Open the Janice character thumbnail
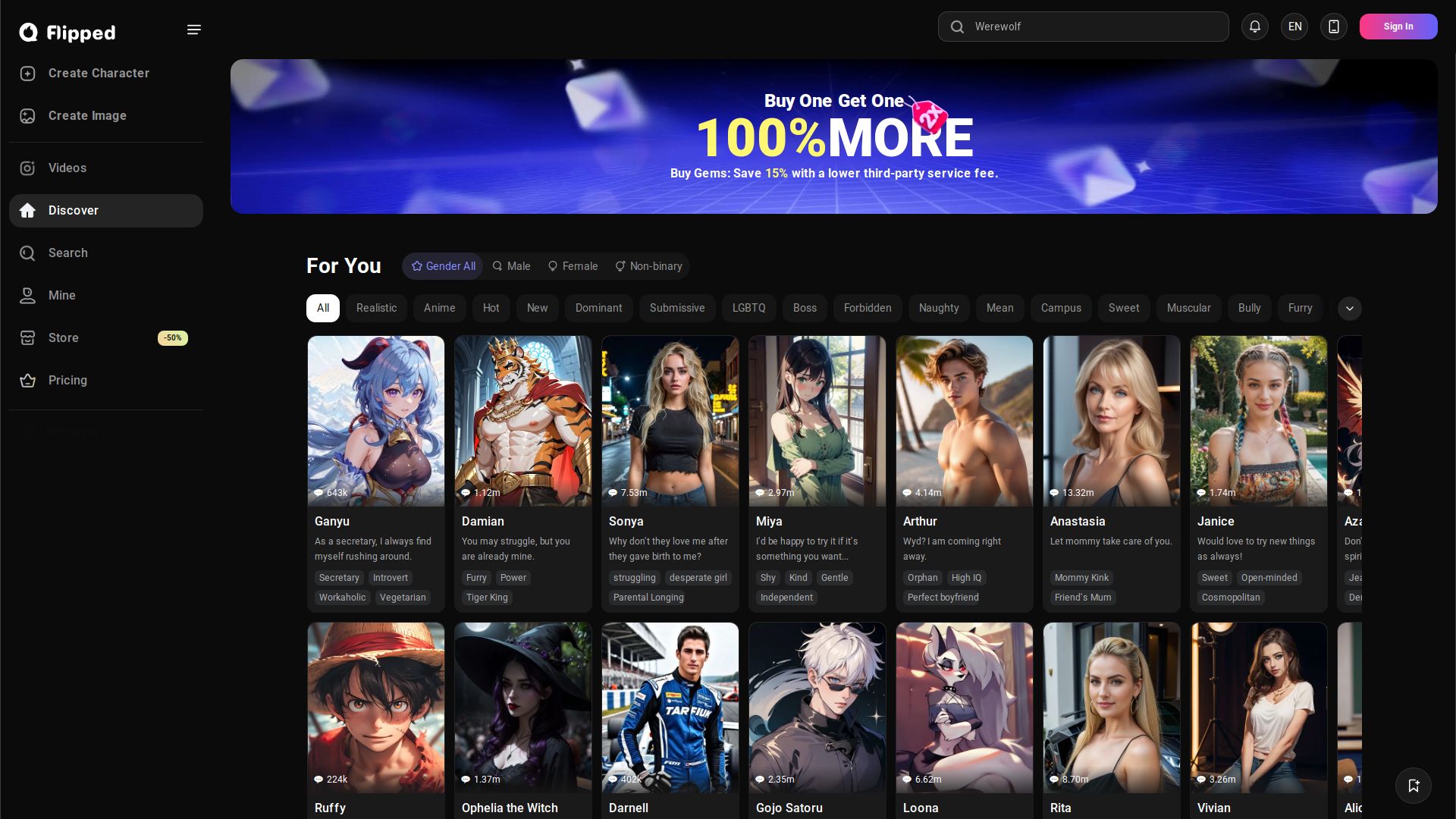This screenshot has width=1456, height=819. tap(1259, 421)
